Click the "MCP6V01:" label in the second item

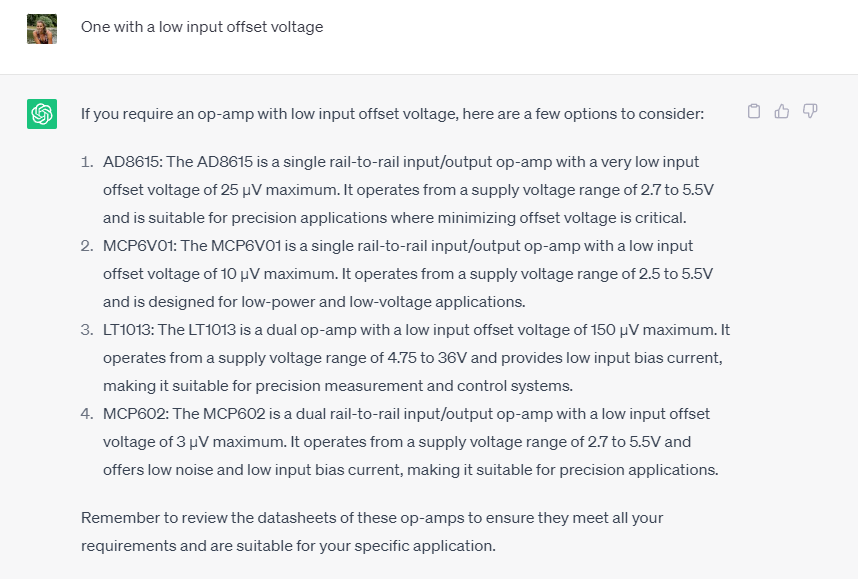coord(139,246)
